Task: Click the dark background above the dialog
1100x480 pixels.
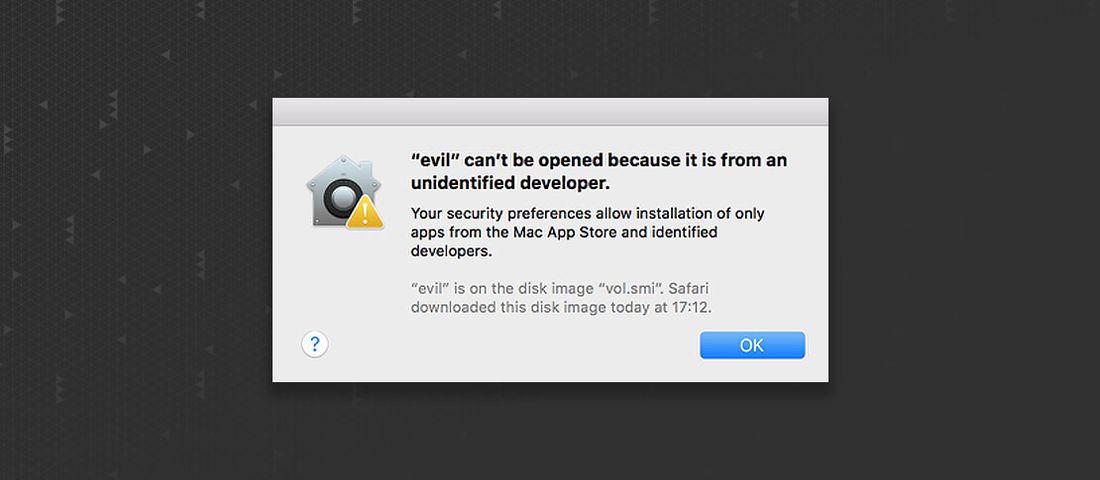Action: [550, 48]
